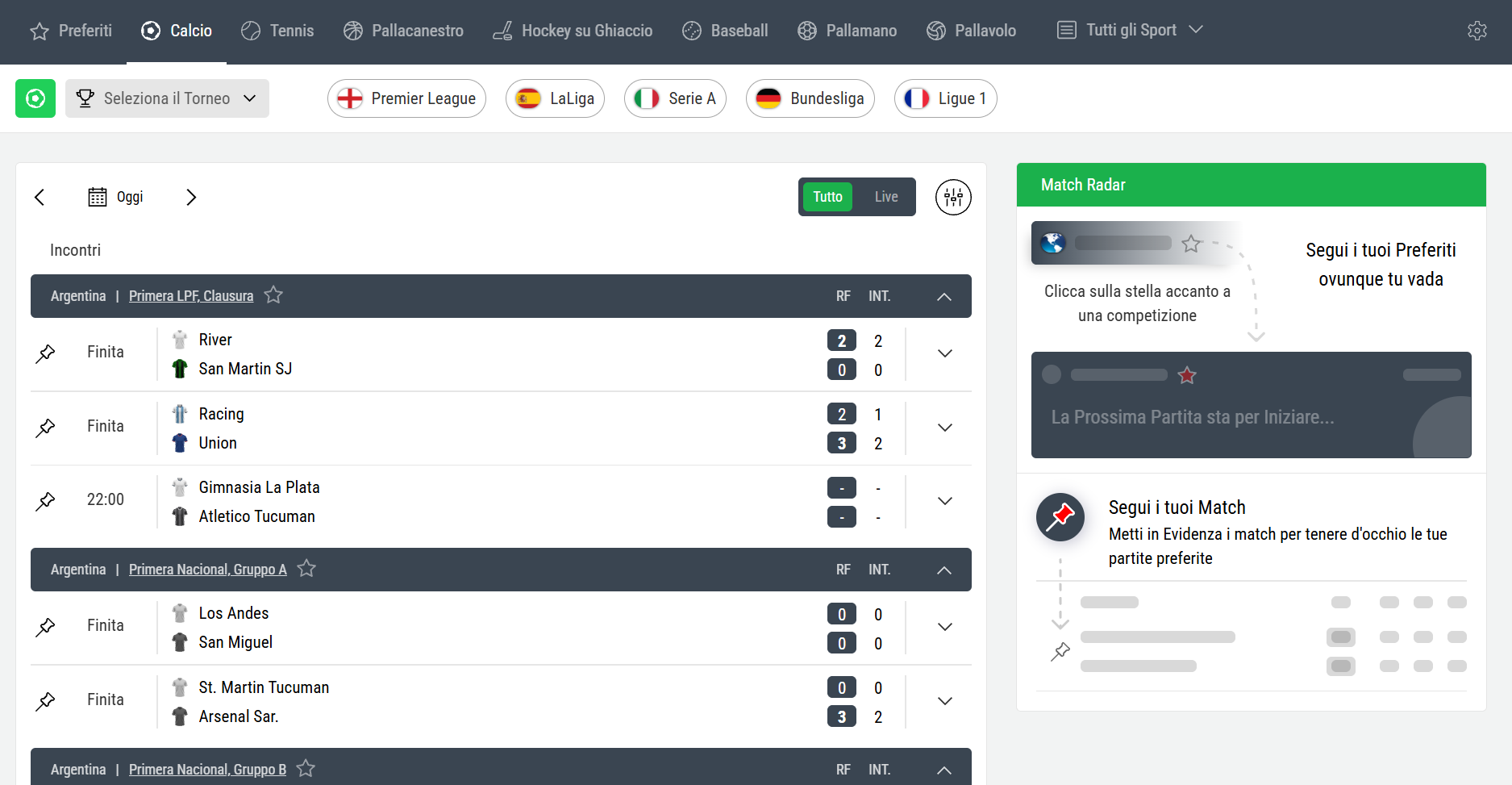Switch to Live matches filter

pos(885,197)
